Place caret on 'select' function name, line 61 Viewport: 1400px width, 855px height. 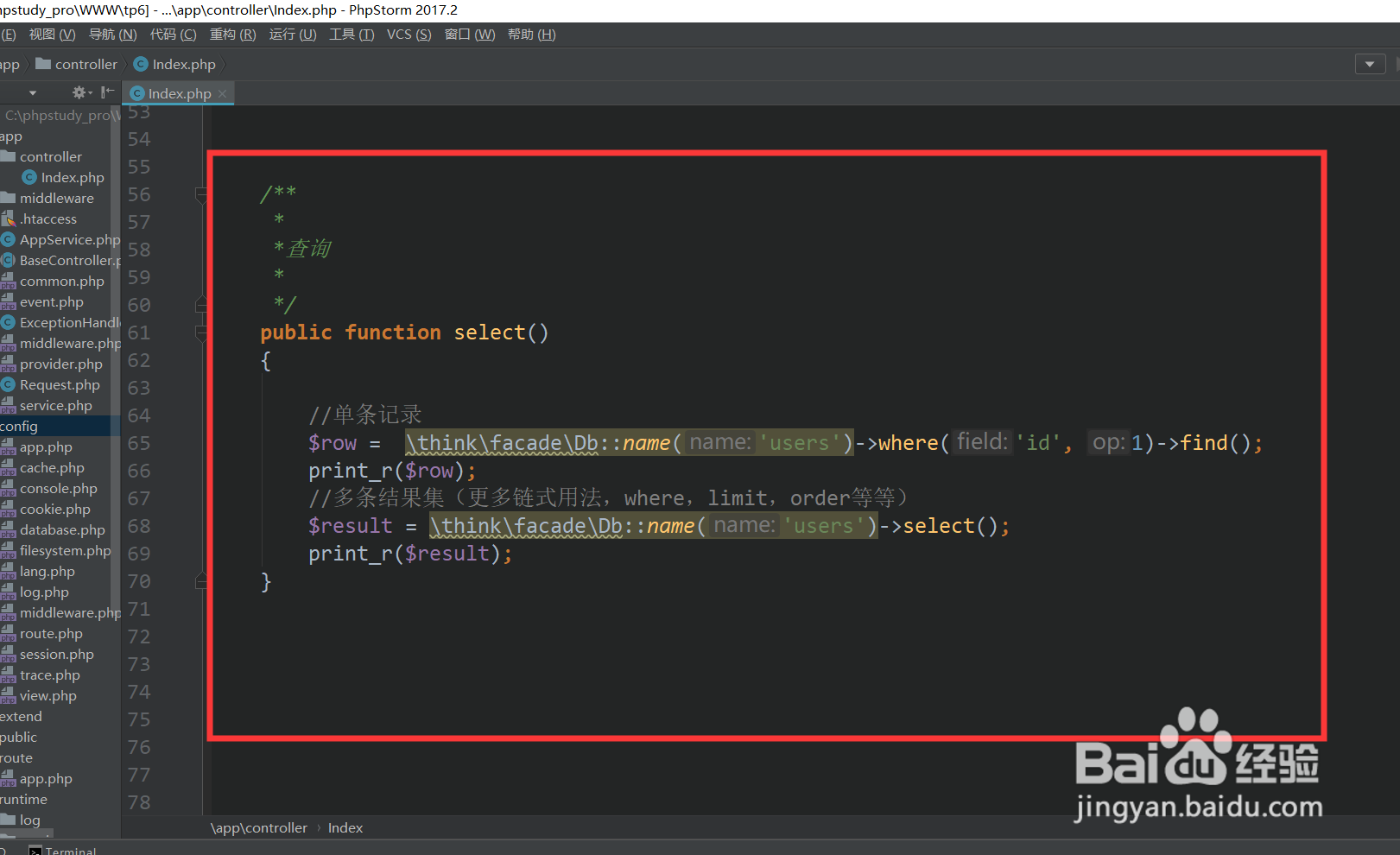(490, 332)
